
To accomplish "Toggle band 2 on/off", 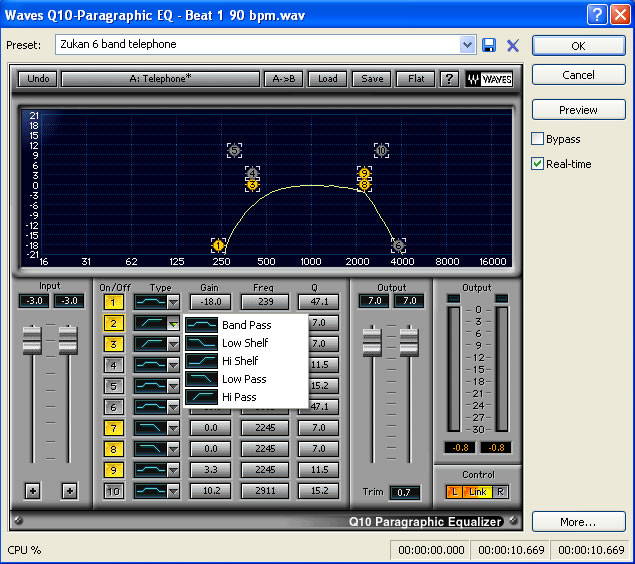I will (x=113, y=323).
